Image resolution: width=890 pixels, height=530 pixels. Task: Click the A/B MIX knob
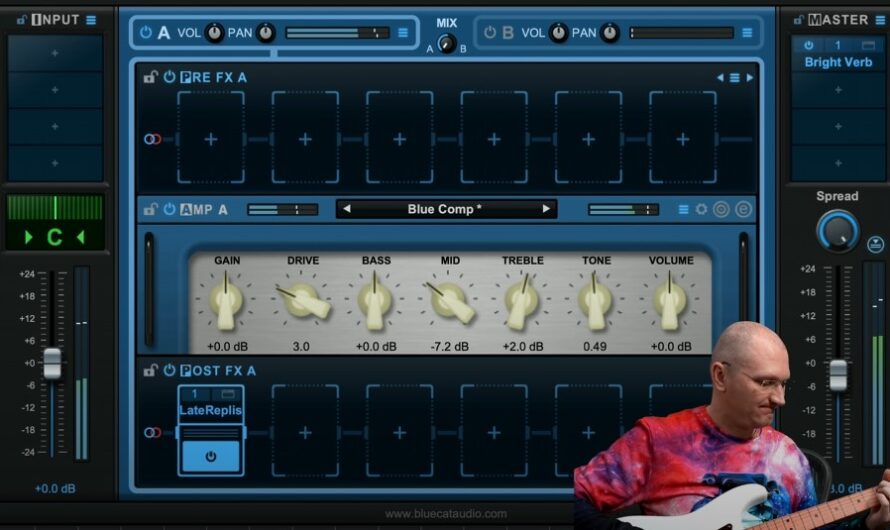click(x=447, y=43)
